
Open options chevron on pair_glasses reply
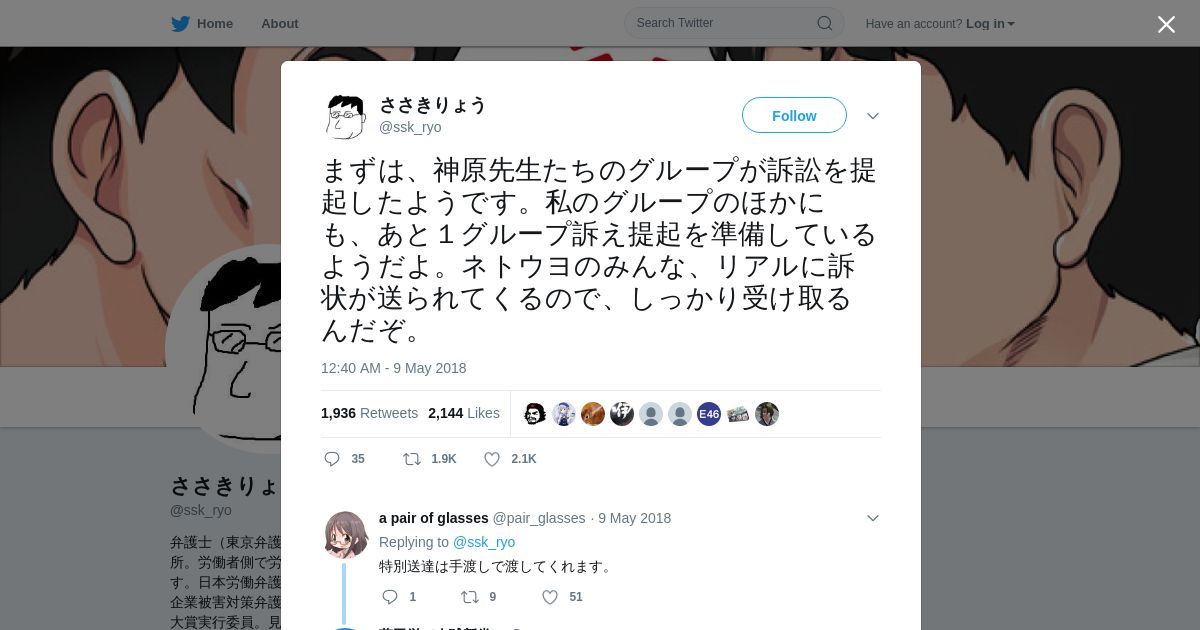(x=873, y=518)
